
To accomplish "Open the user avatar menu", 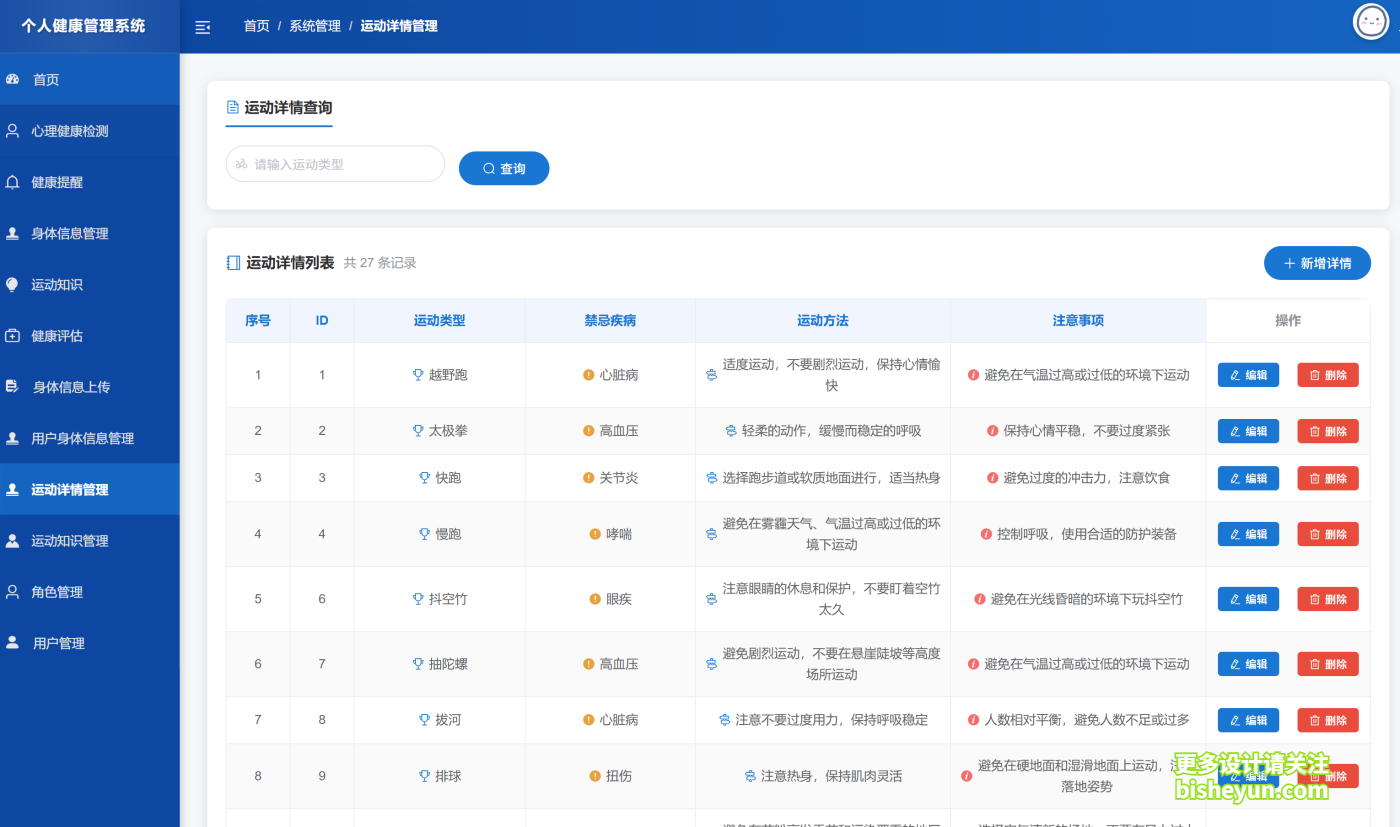I will tap(1371, 22).
